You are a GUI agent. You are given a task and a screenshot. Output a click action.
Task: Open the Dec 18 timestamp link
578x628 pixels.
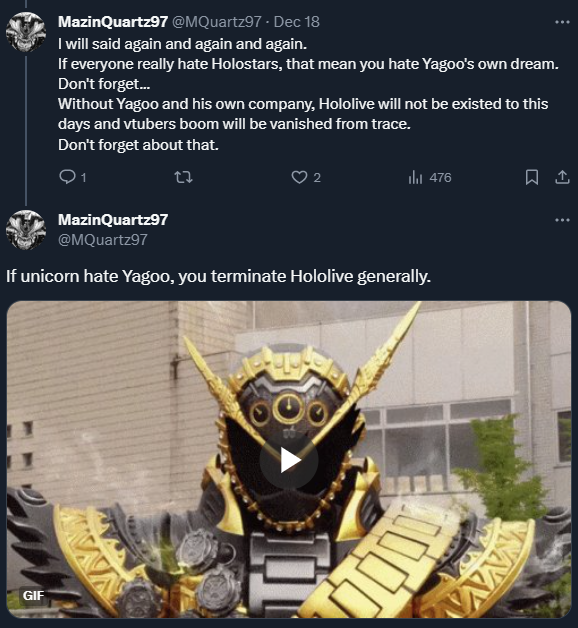(x=296, y=22)
